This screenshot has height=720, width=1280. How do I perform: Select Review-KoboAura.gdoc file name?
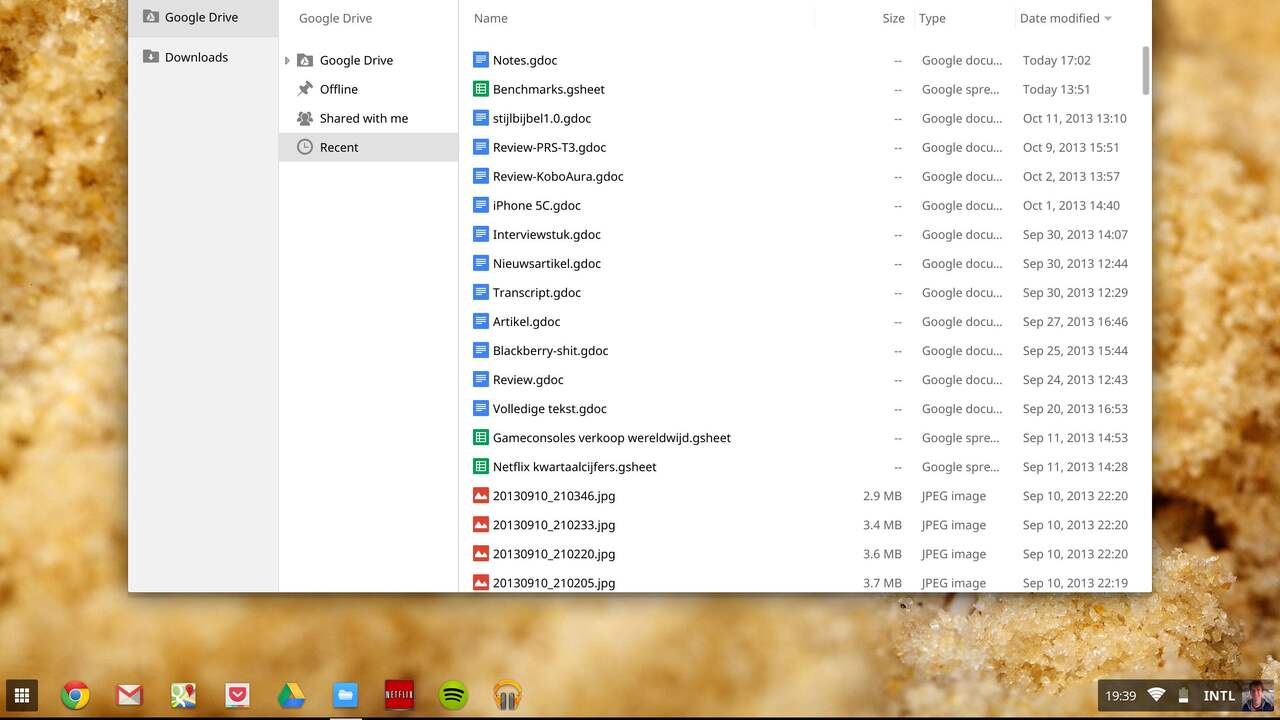click(x=558, y=176)
